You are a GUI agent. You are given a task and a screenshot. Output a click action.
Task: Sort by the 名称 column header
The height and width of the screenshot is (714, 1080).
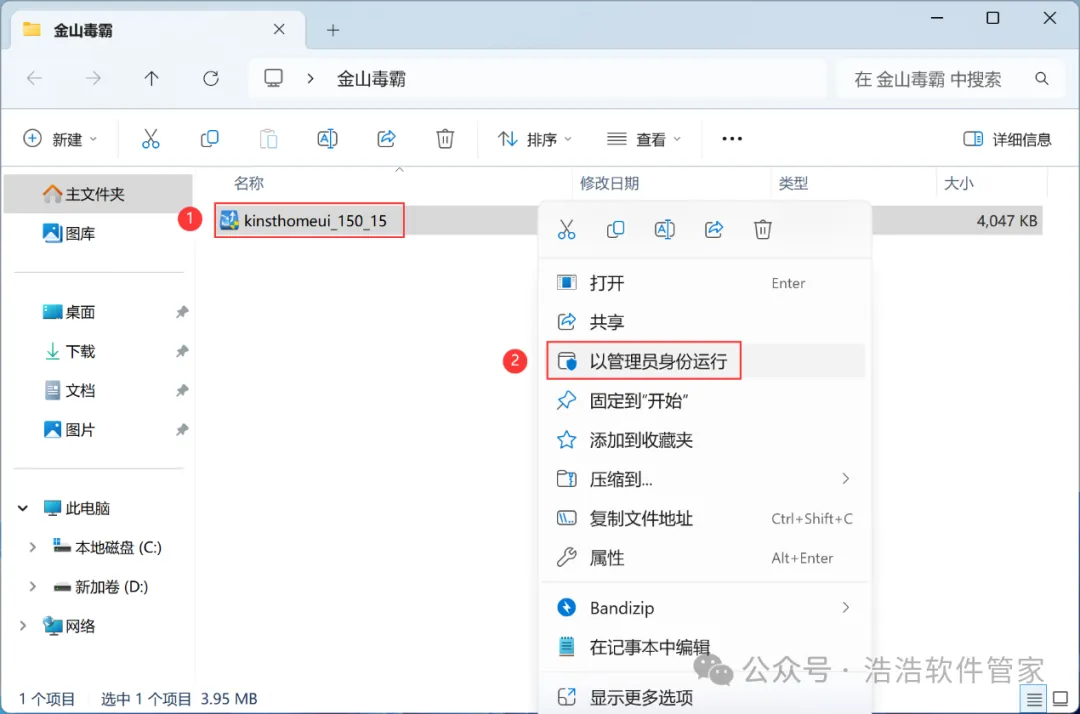point(249,183)
